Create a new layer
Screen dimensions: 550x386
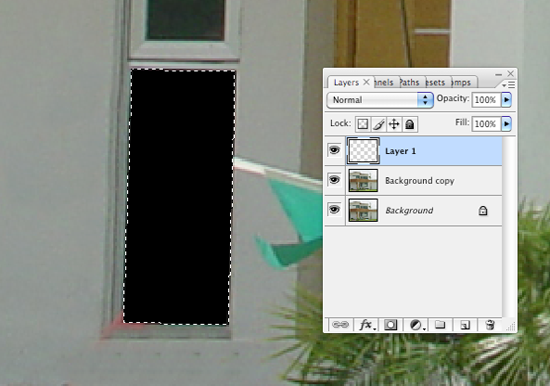(x=465, y=325)
